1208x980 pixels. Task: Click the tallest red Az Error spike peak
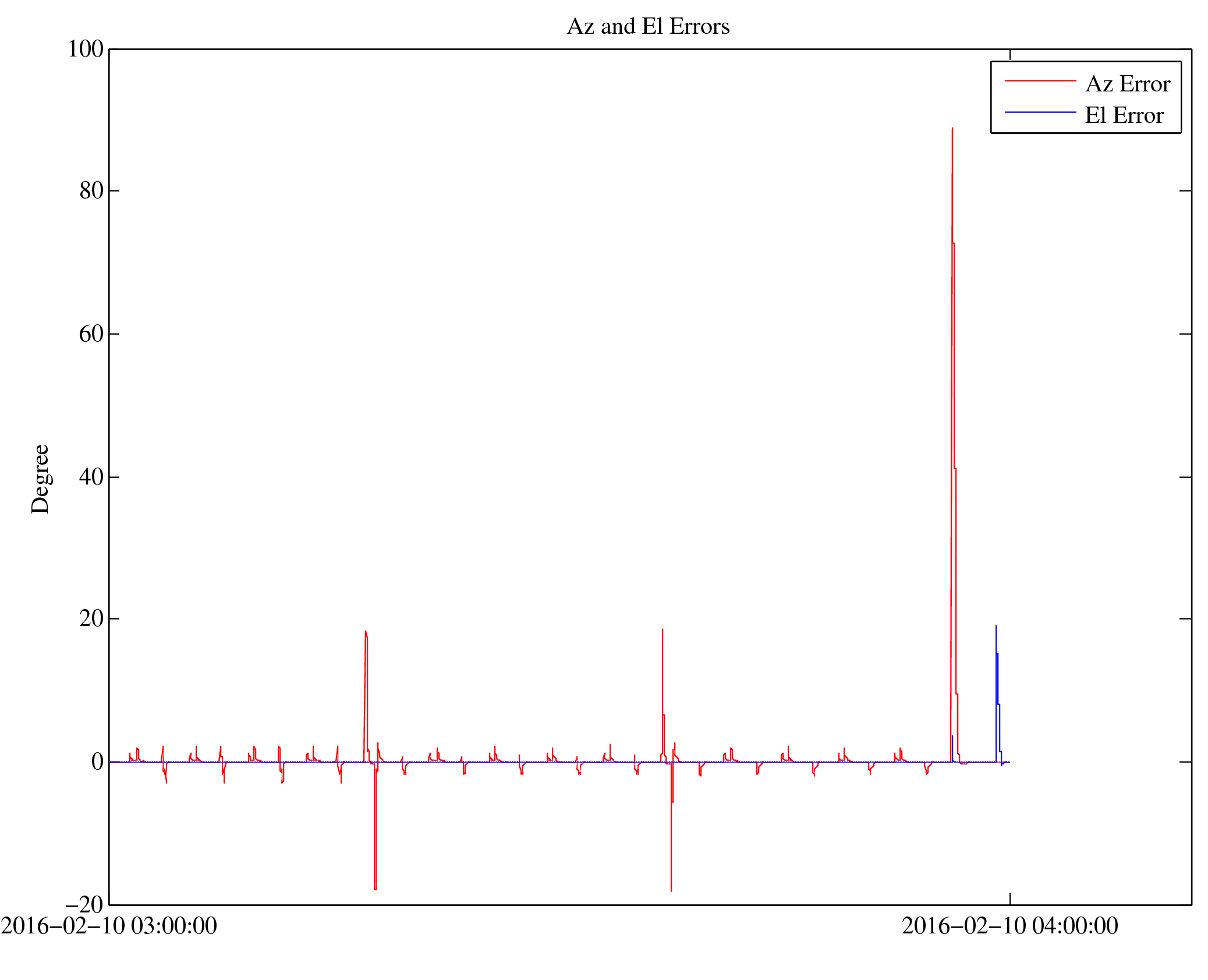(x=952, y=129)
